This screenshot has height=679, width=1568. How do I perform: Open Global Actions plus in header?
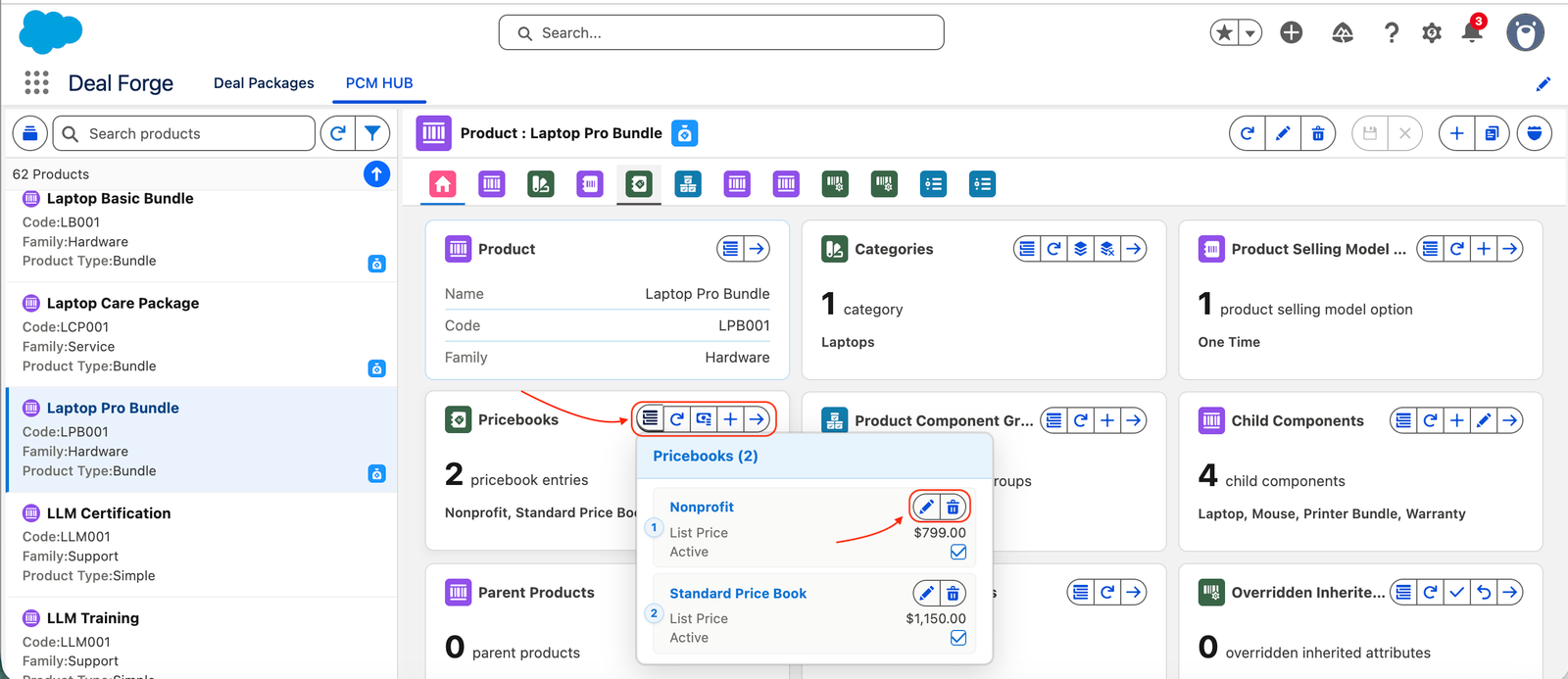click(1292, 33)
